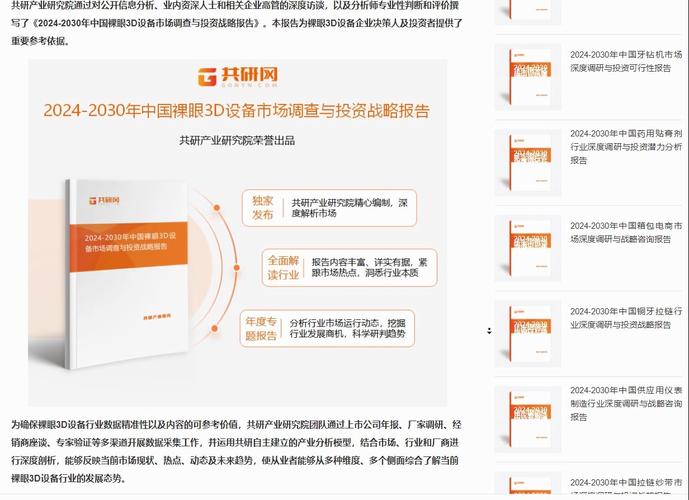The height and width of the screenshot is (500, 689).
Task: Click the 铜牙拉链 report cover thumbnail
Action: click(x=528, y=334)
